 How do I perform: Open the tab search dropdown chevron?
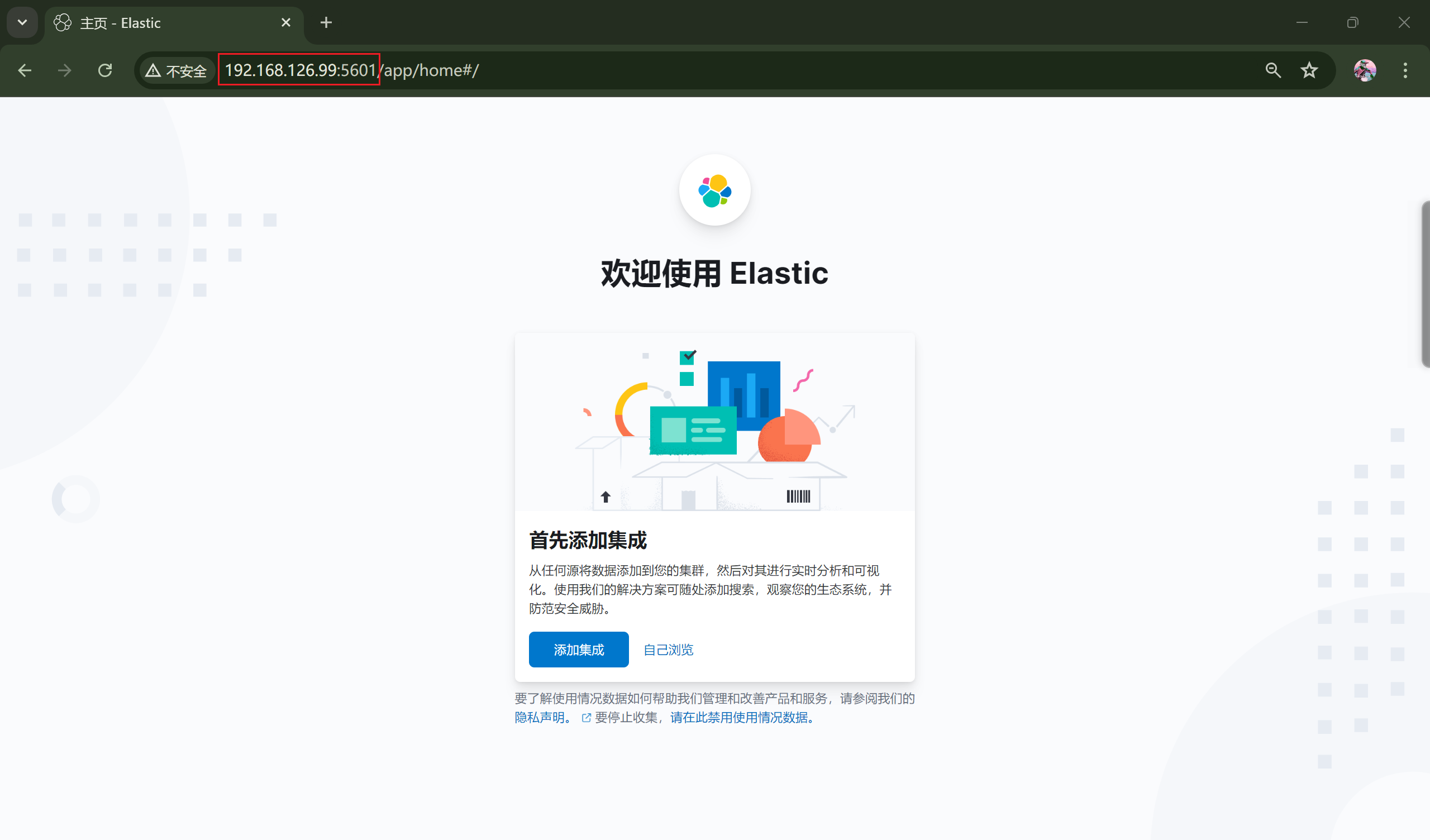(22, 23)
